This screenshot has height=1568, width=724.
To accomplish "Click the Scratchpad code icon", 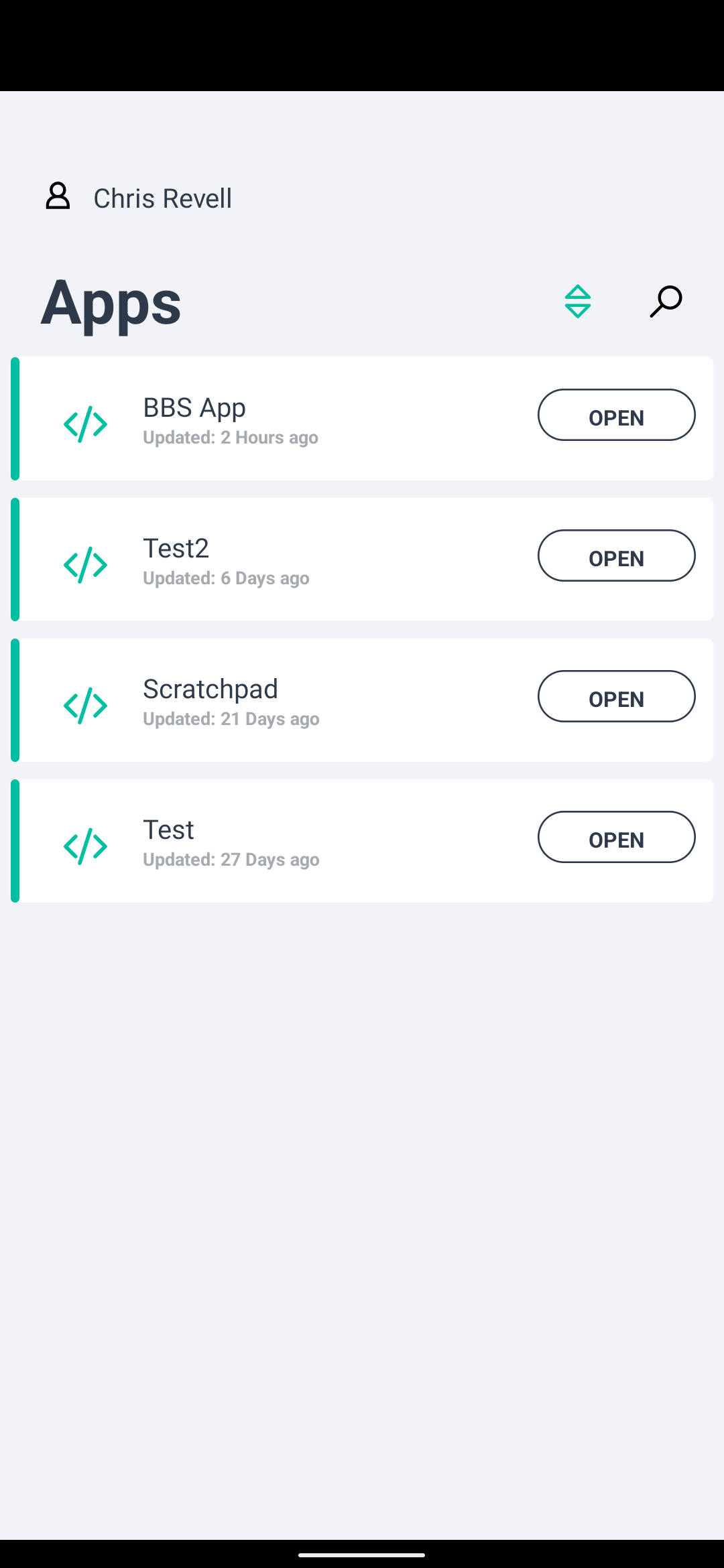I will (86, 706).
